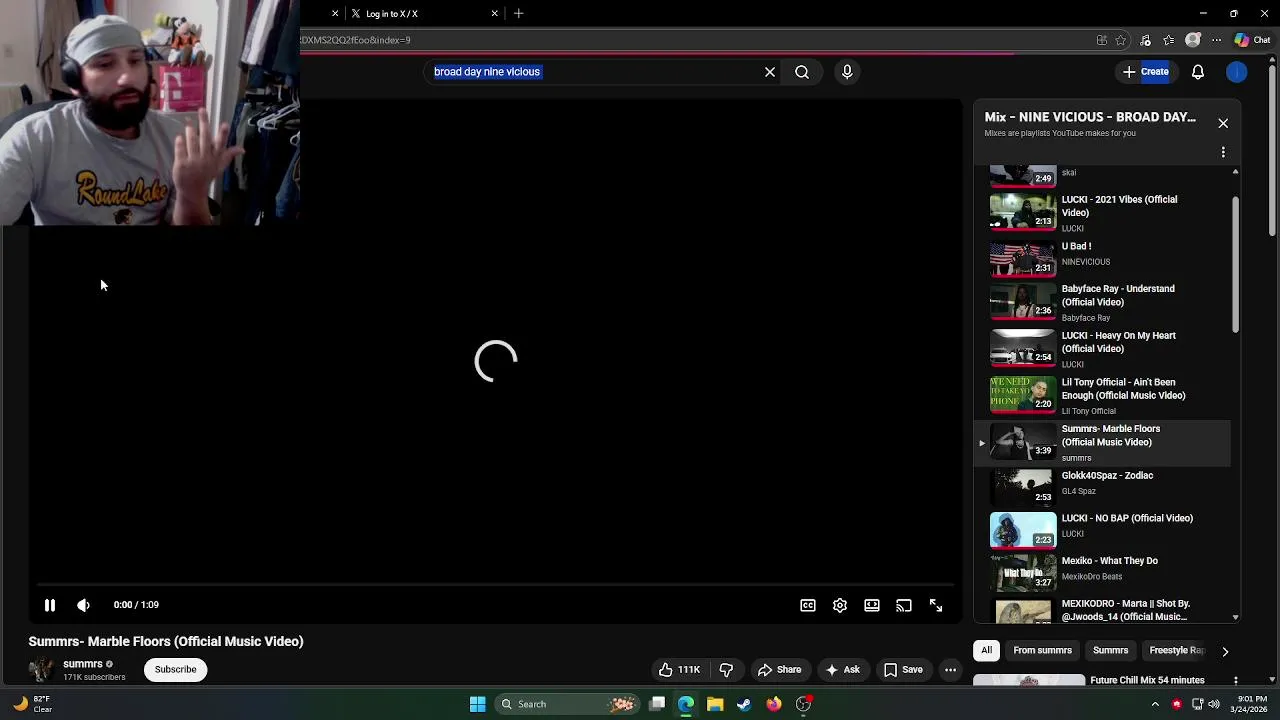
Task: Open the YouTube account avatar menu
Action: click(1237, 72)
